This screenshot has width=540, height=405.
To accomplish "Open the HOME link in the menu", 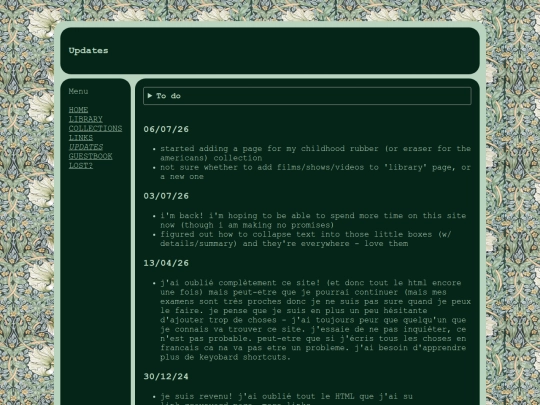I will click(x=78, y=110).
